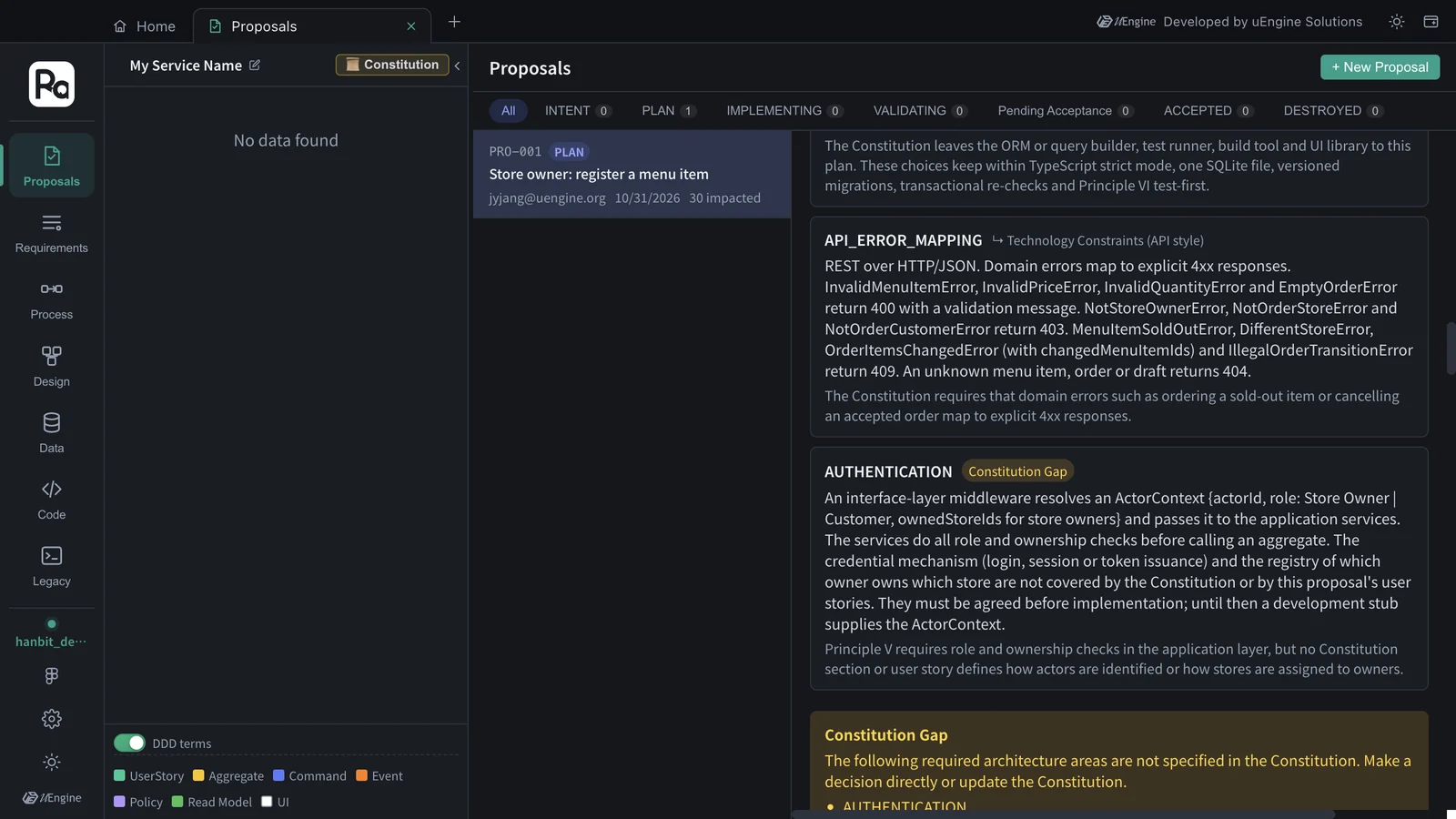Viewport: 1456px width, 819px height.
Task: Filter proposals by ACCEPTED
Action: pos(1208,111)
